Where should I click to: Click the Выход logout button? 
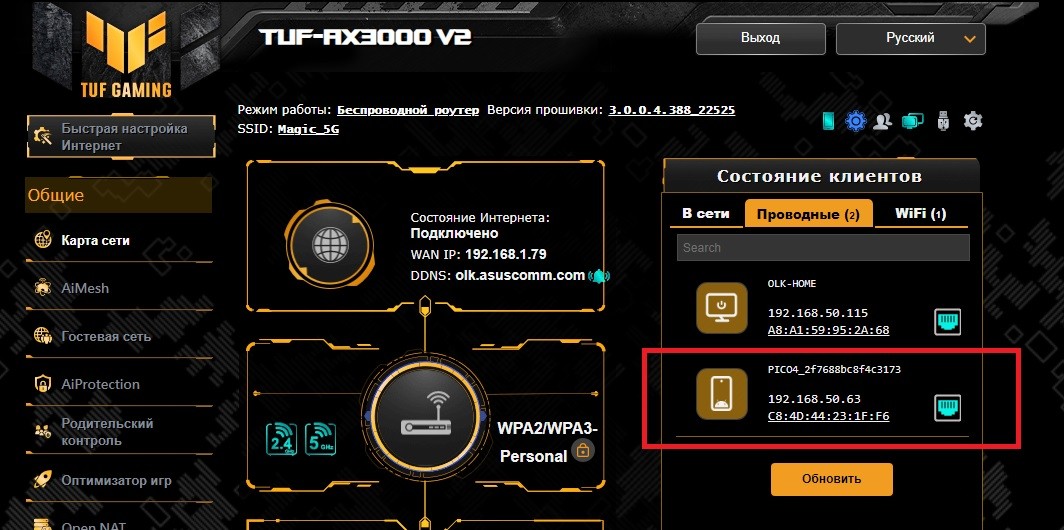point(761,39)
